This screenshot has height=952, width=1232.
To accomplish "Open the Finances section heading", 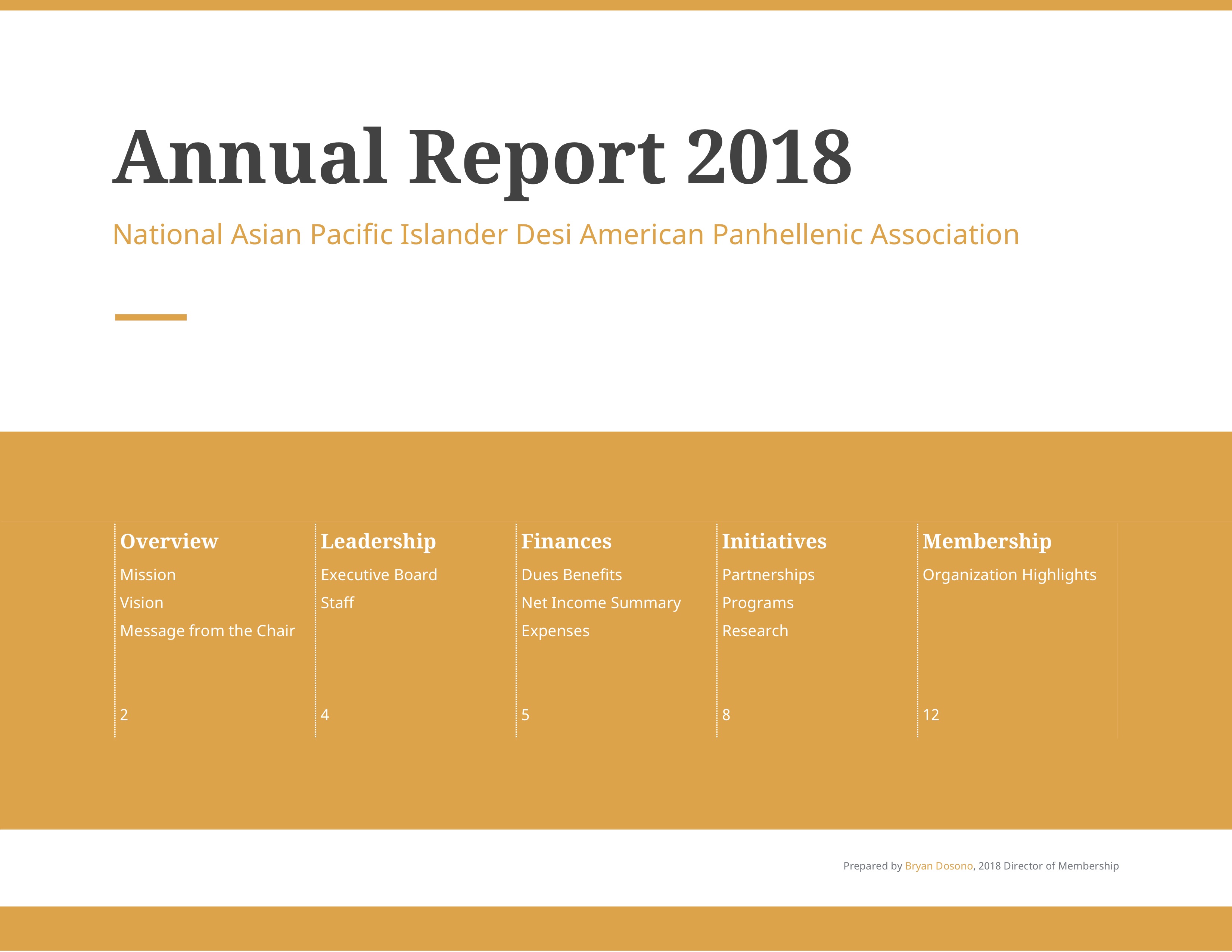I will [566, 541].
